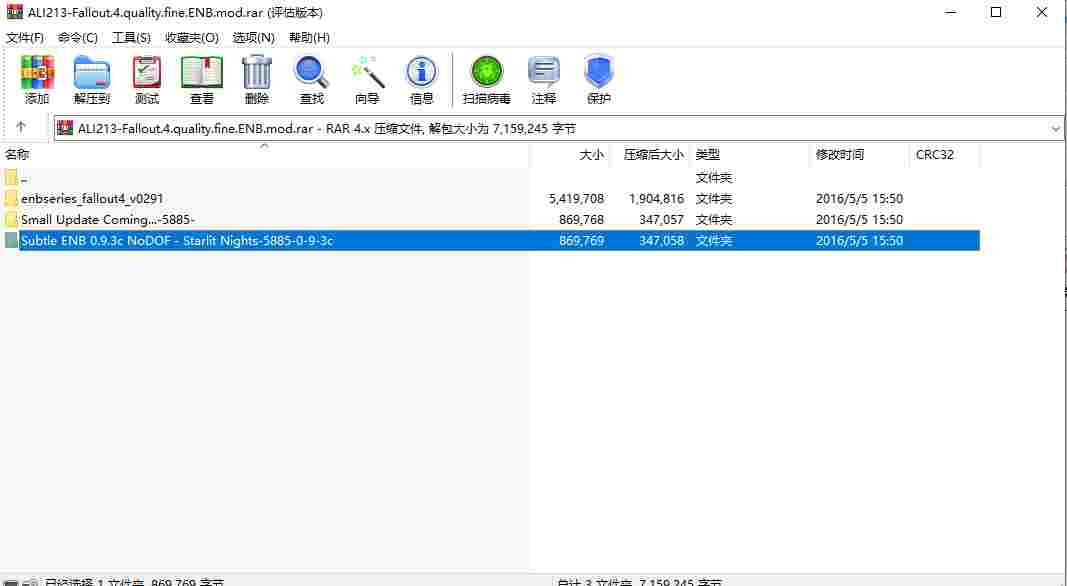Close the WinRAR window

tap(1041, 12)
